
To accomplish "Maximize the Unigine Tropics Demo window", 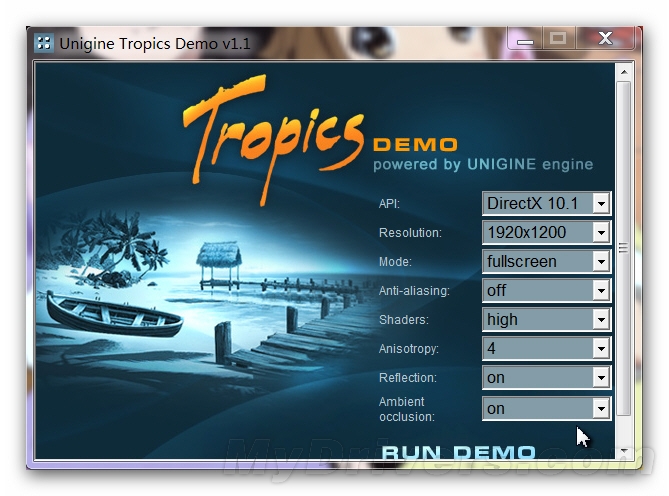I will point(558,39).
